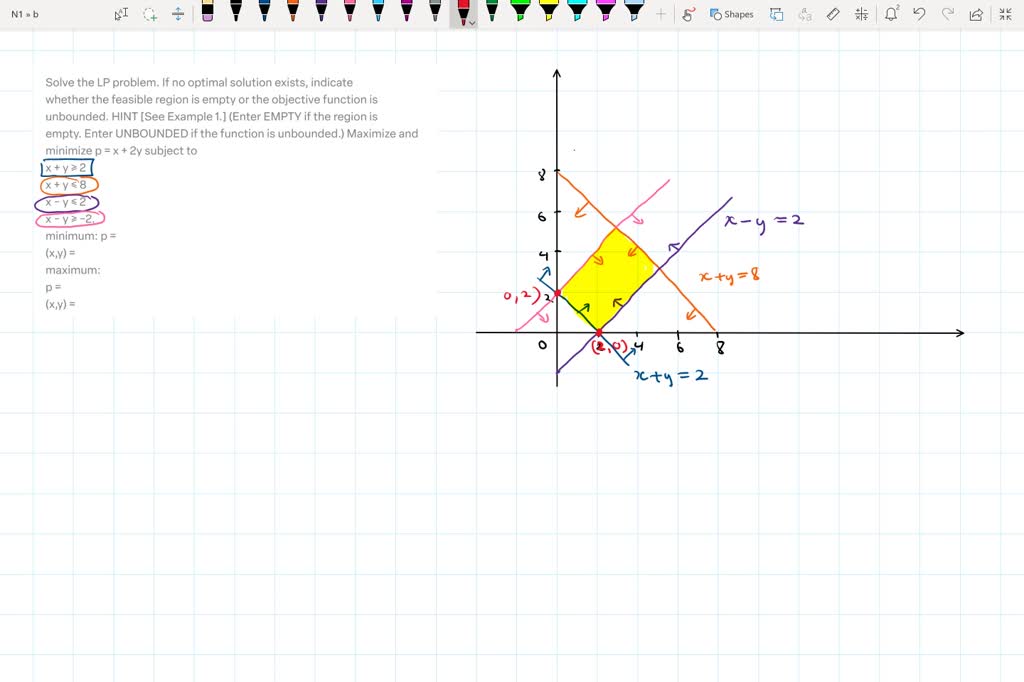Image resolution: width=1024 pixels, height=682 pixels.
Task: Redo the last undone action
Action: (948, 14)
